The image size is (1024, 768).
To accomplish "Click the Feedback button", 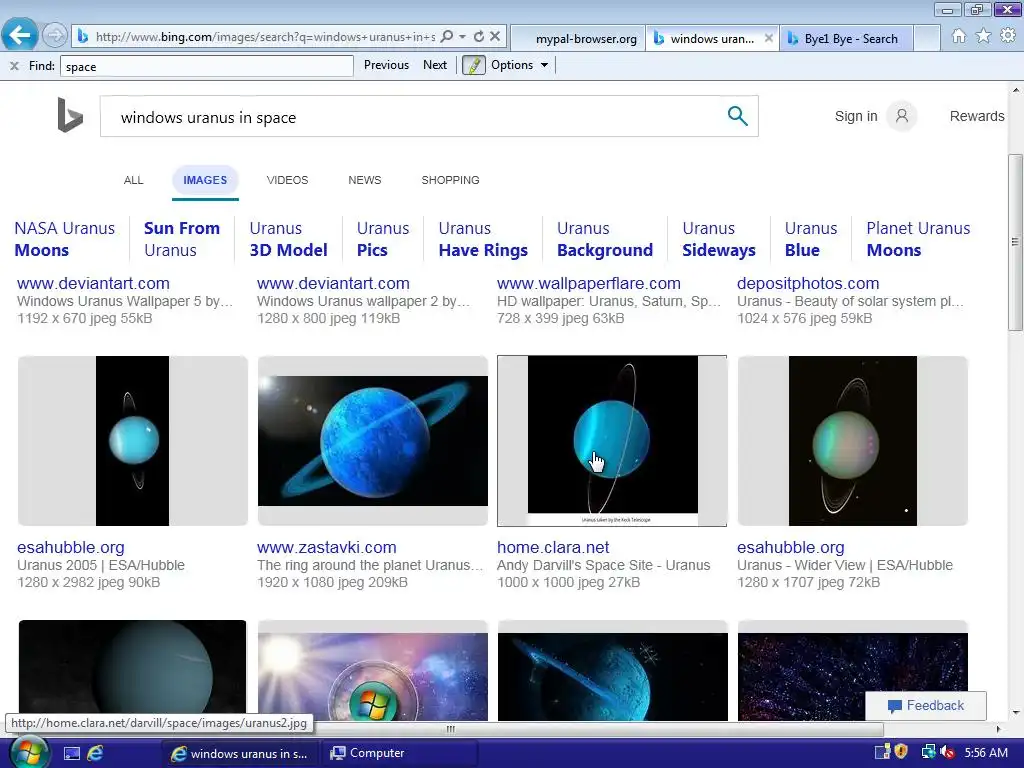I will pyautogui.click(x=925, y=705).
